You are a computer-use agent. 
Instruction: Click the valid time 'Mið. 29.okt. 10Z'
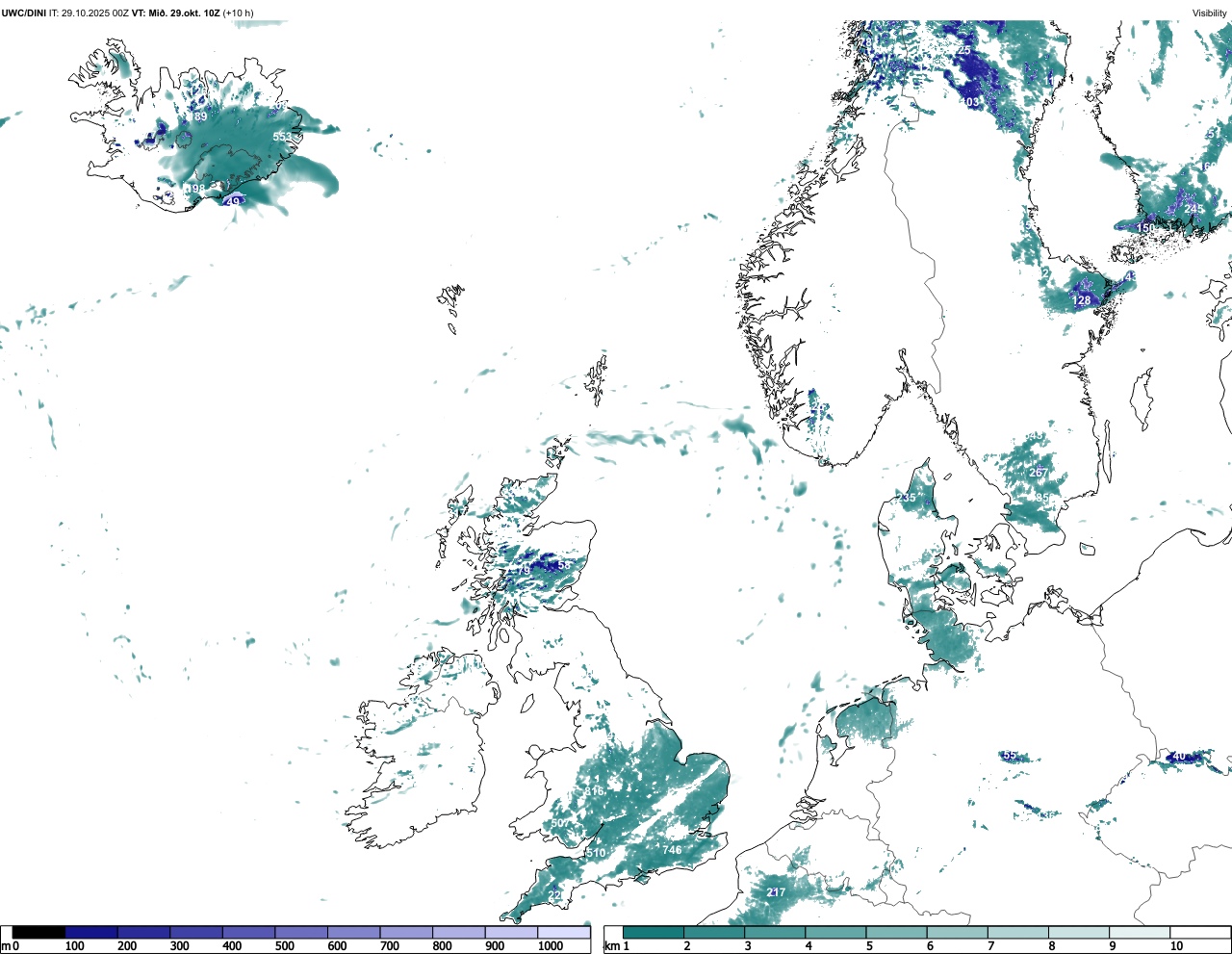tap(185, 13)
